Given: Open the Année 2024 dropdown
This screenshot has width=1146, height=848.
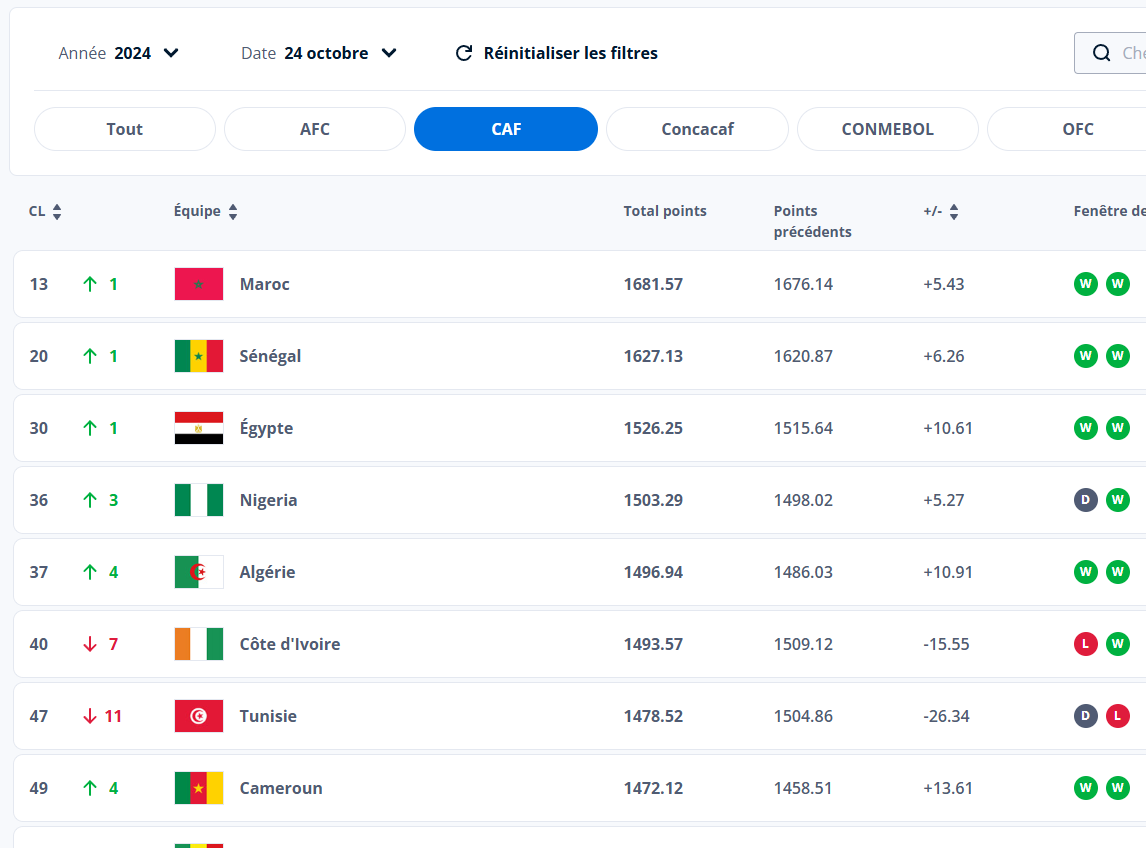Looking at the screenshot, I should pos(119,53).
